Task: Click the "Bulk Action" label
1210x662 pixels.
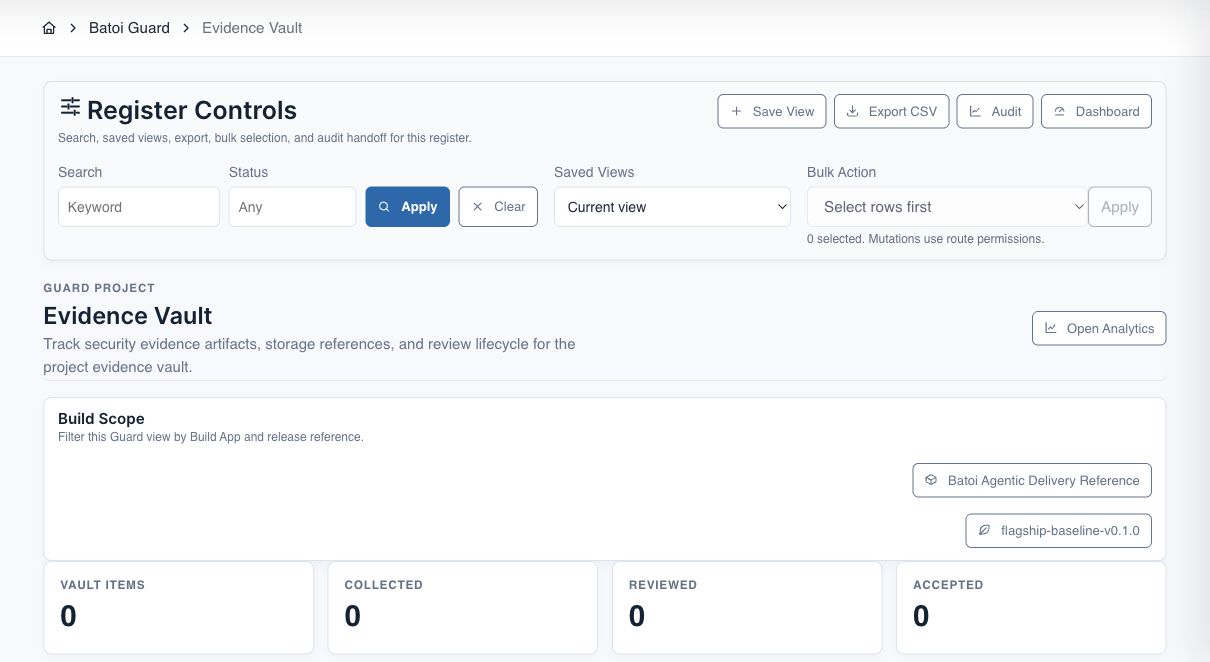Action: (x=841, y=172)
